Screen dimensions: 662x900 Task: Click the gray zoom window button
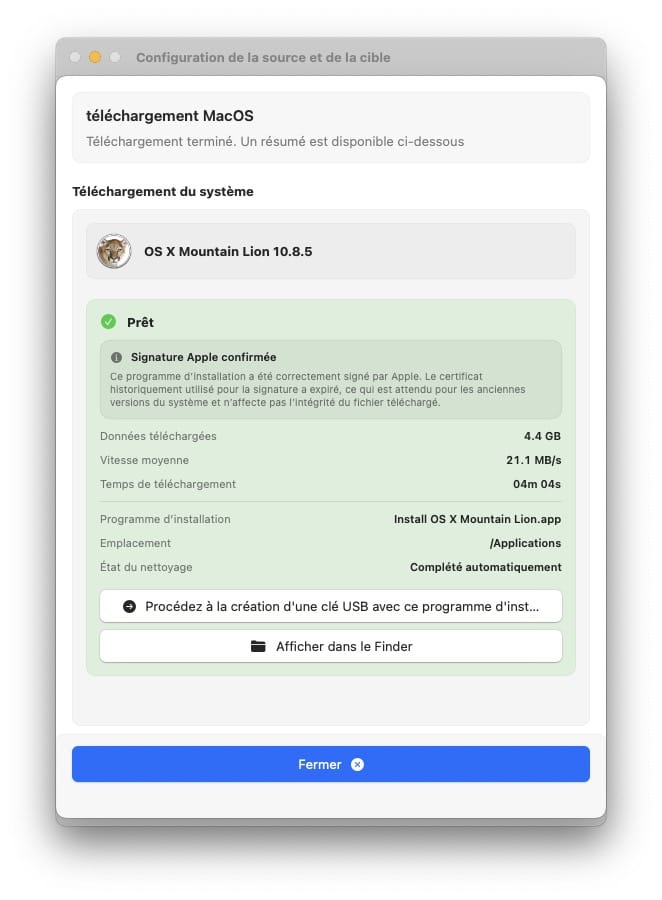tap(115, 58)
